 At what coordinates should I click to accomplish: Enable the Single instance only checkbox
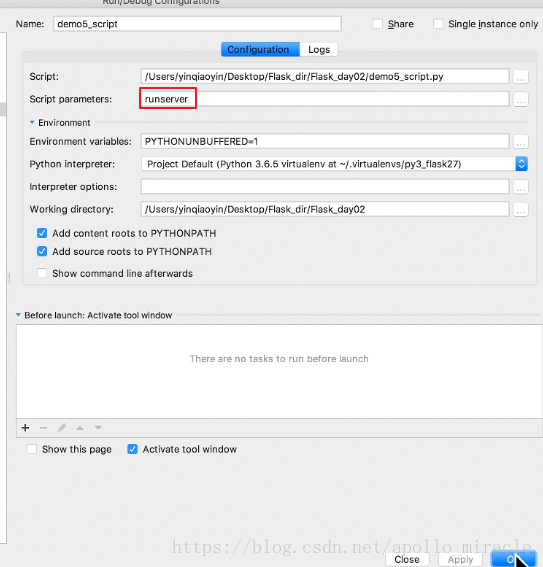click(x=438, y=24)
